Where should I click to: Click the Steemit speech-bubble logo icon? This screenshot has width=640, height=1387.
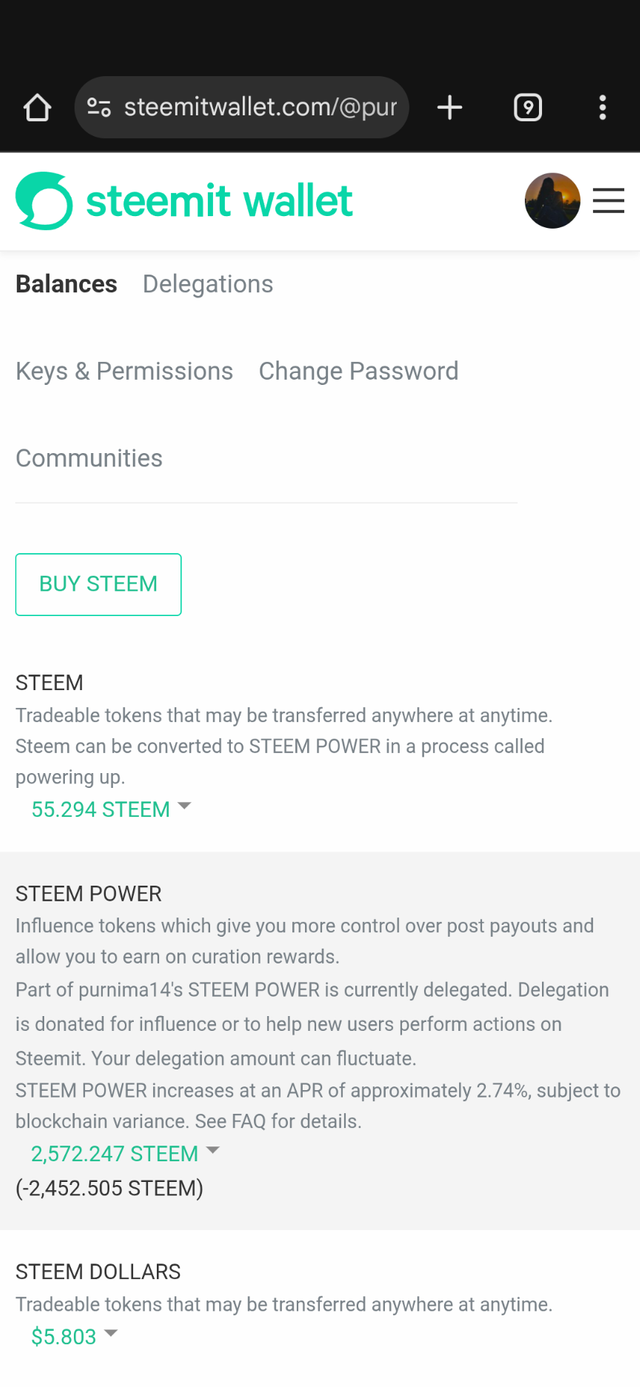tap(44, 201)
